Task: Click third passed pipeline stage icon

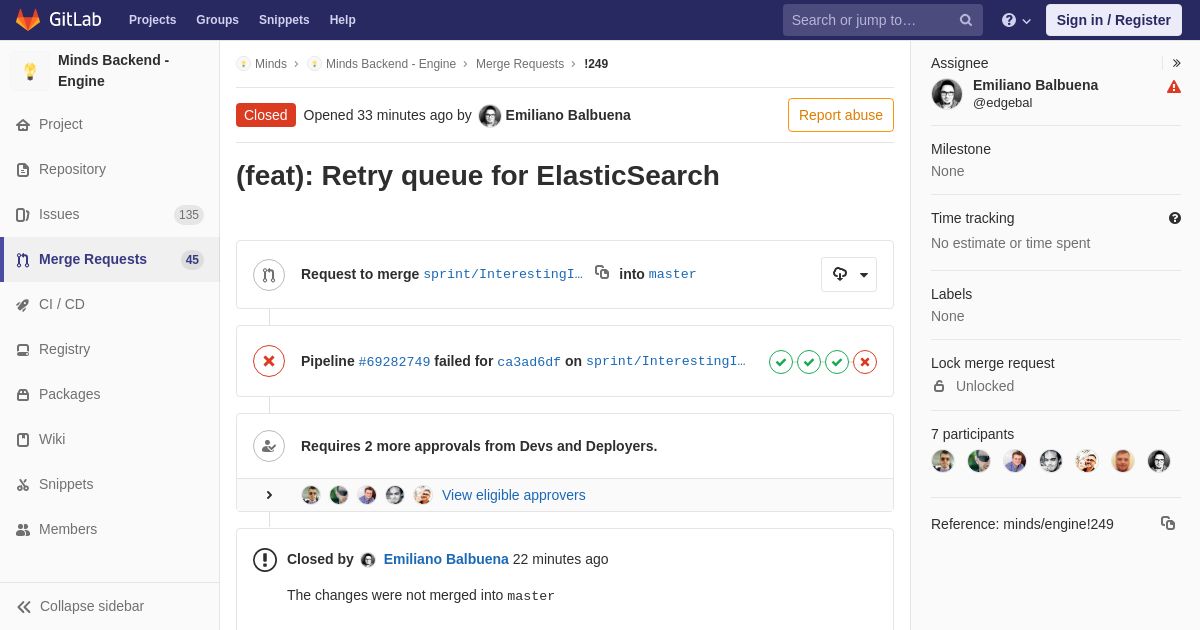Action: click(x=837, y=362)
